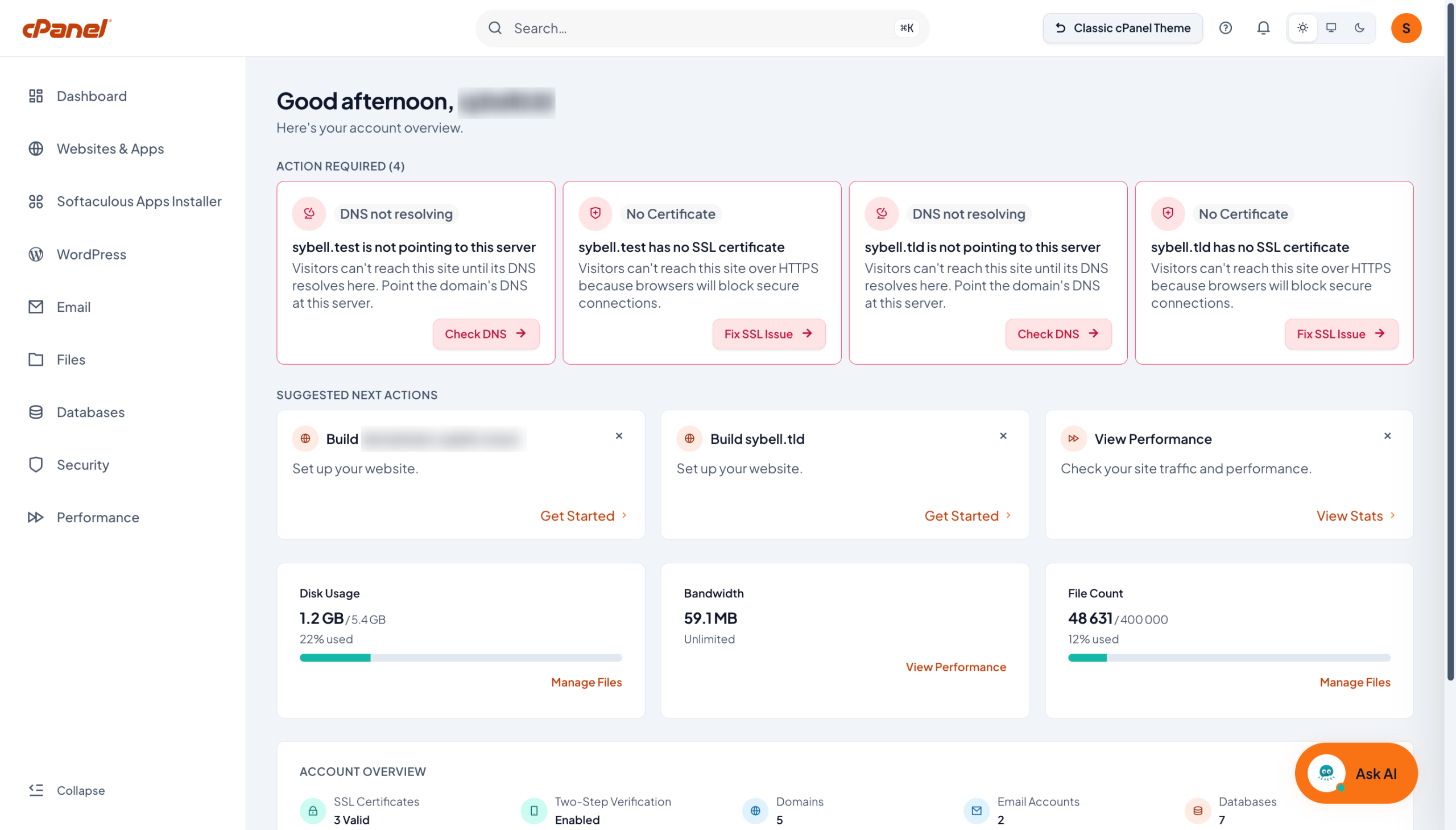1456x830 pixels.
Task: Click the Performance fast-forward sidebar icon
Action: pyautogui.click(x=36, y=517)
